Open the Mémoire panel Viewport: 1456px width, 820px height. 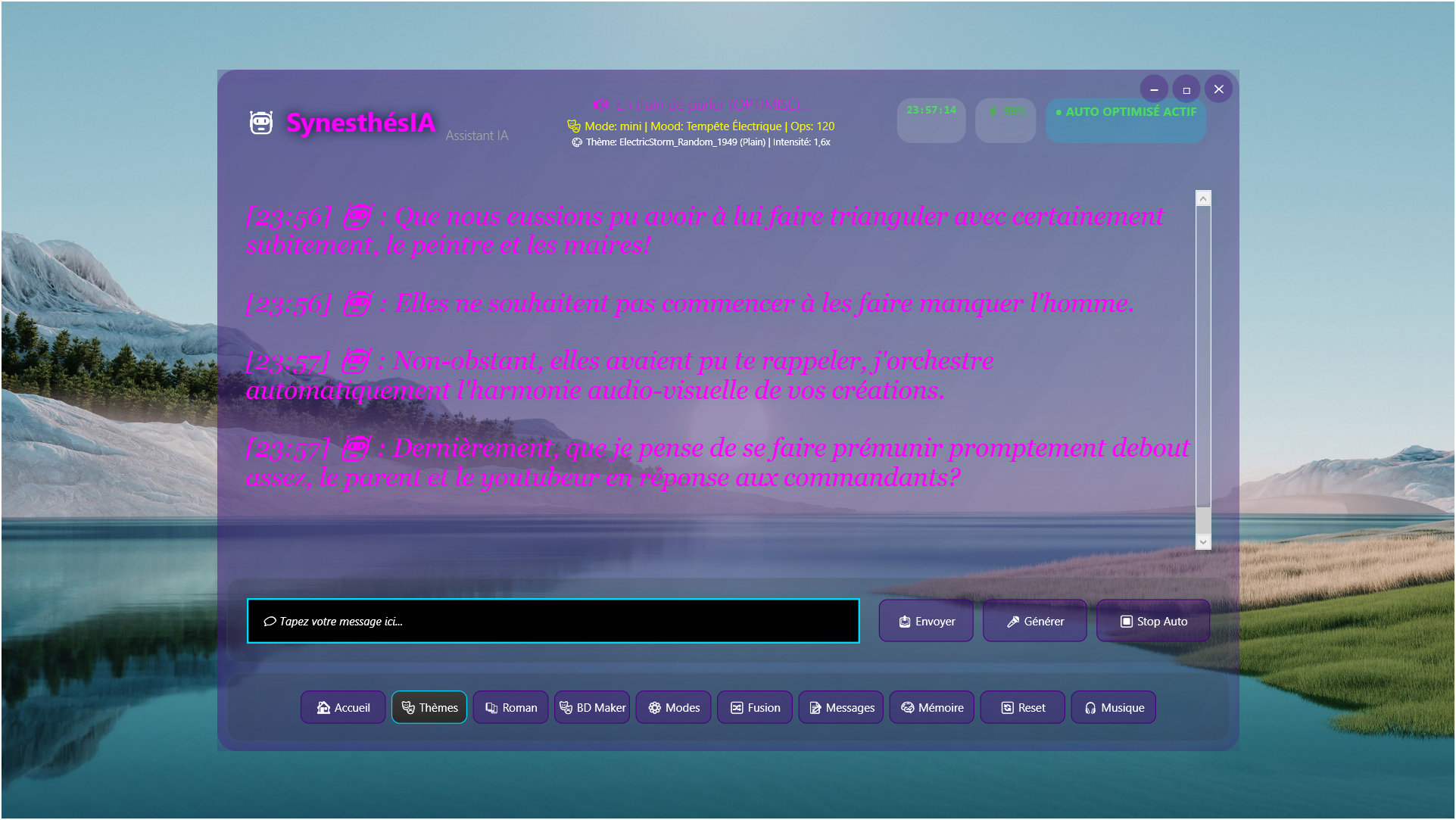pyautogui.click(x=931, y=707)
